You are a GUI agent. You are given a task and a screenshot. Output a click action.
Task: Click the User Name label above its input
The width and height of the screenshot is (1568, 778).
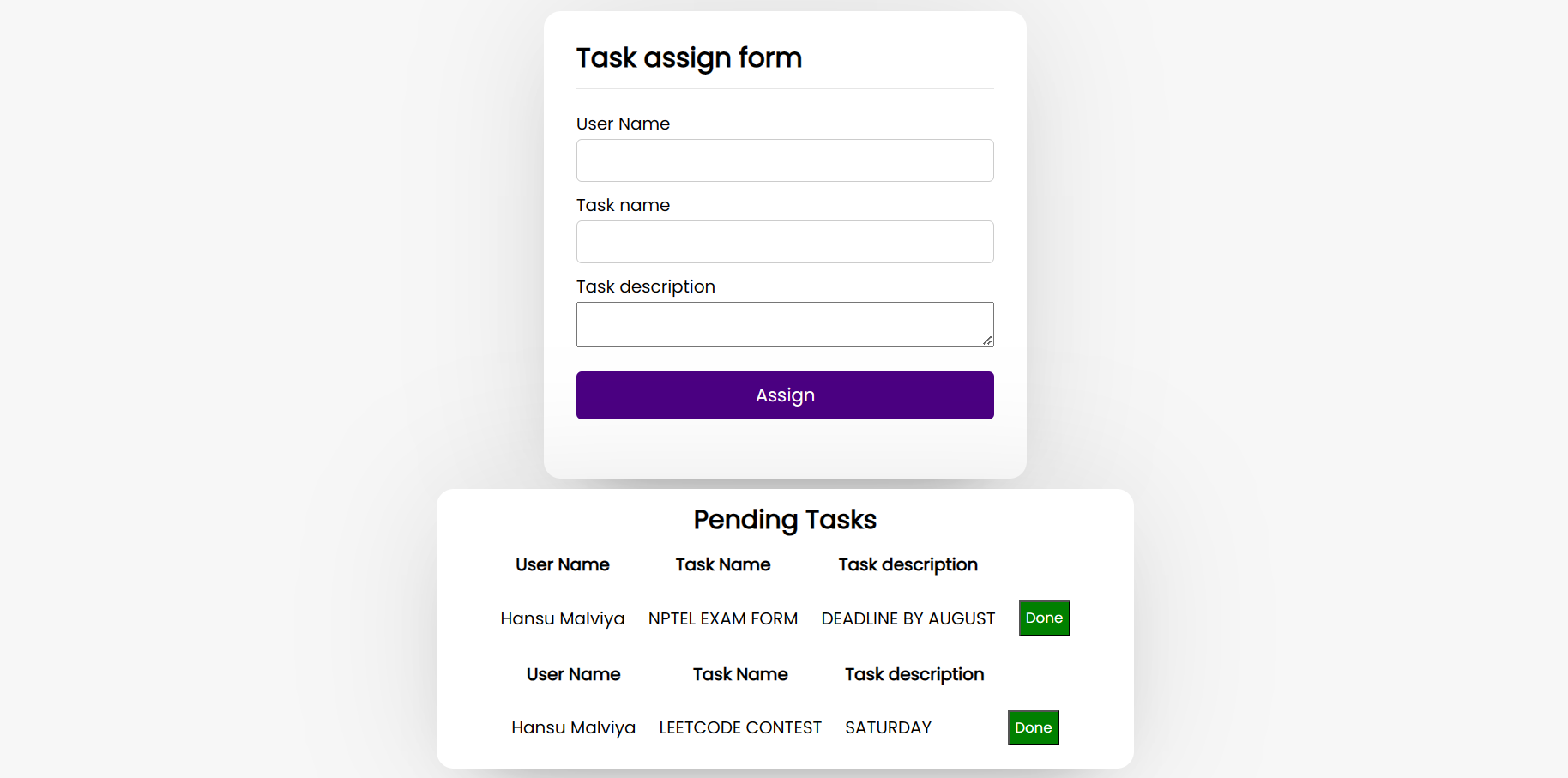tap(623, 124)
